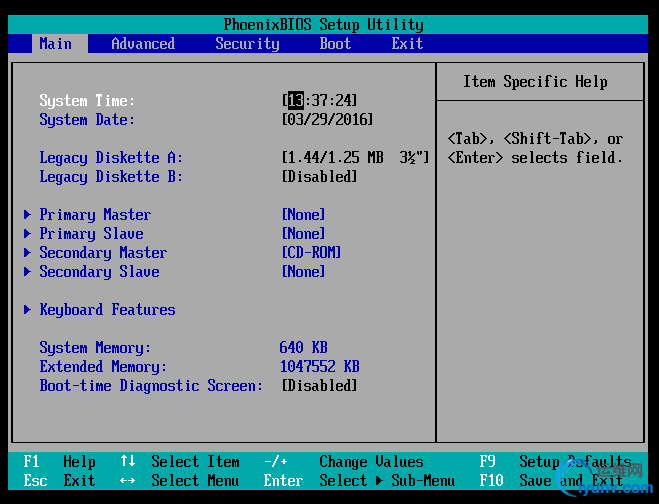Click the Sub-Menu arrow icon in footer
The height and width of the screenshot is (504, 659).
click(x=379, y=480)
